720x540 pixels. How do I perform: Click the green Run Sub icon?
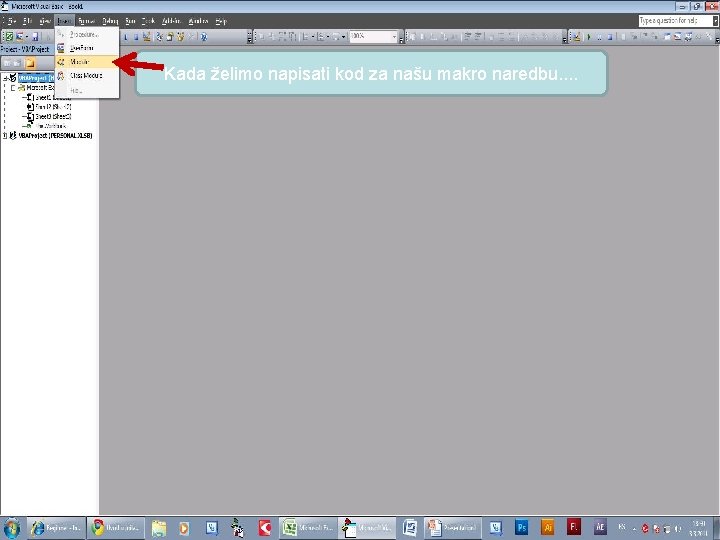click(589, 36)
